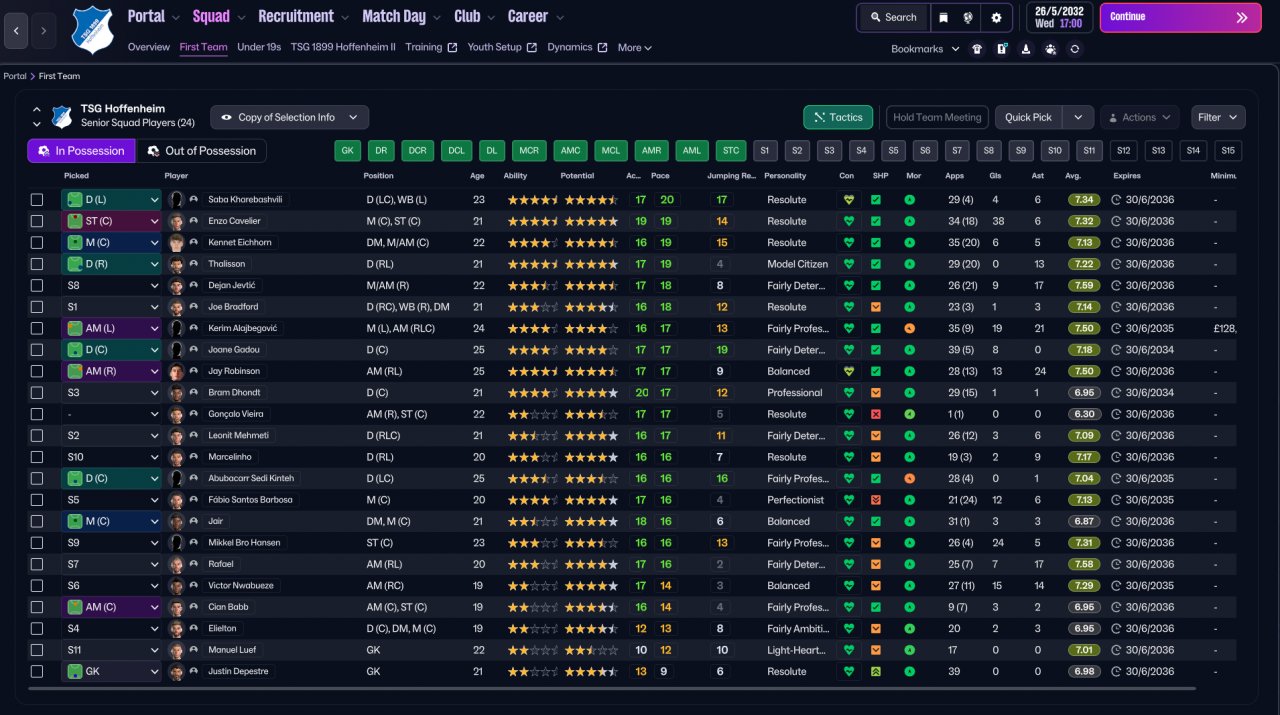1280x715 pixels.
Task: Switch to the Out of Possession tab
Action: [x=201, y=151]
